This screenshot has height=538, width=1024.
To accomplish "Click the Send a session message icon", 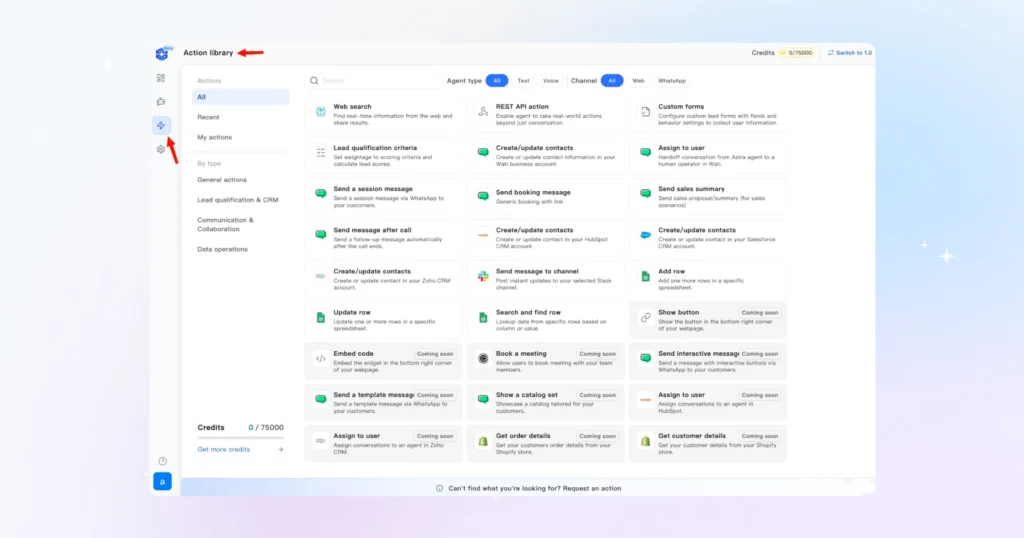I will click(x=321, y=194).
